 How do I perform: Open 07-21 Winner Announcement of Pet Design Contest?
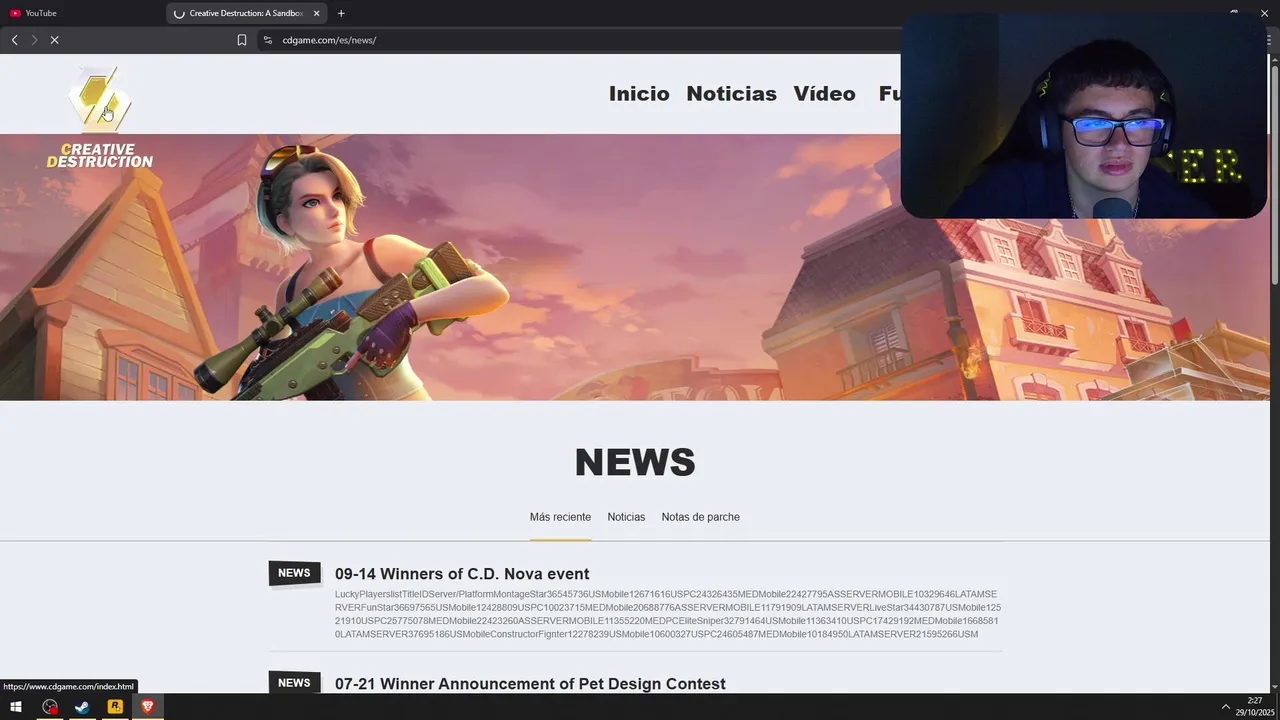pos(530,684)
